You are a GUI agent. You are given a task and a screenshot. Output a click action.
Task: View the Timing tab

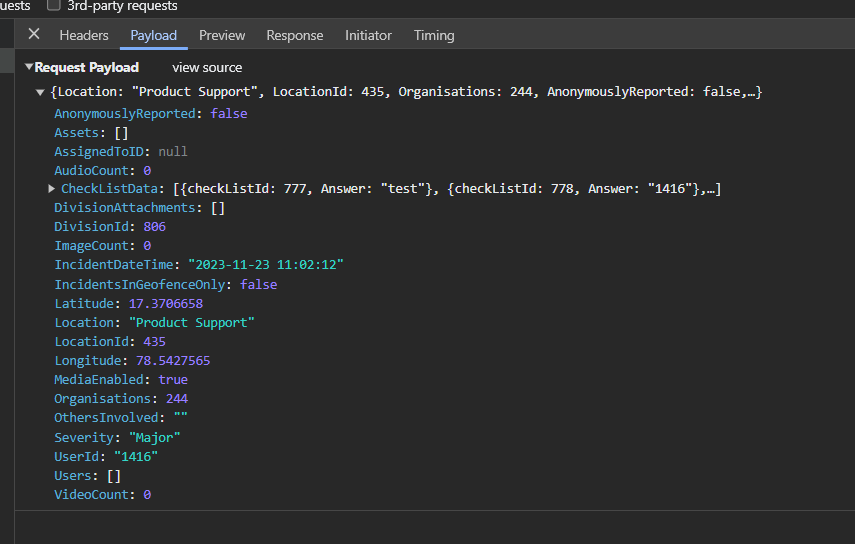click(434, 35)
